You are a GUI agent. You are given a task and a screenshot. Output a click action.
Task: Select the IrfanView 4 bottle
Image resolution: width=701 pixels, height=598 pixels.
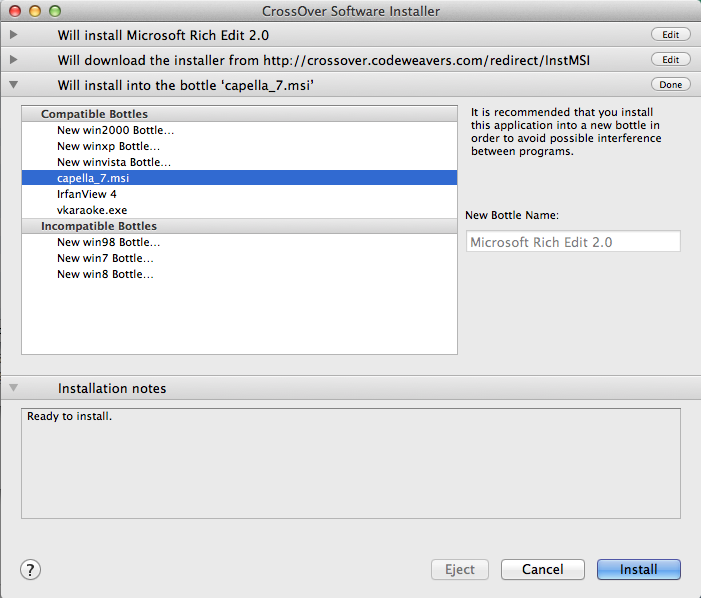[239, 194]
